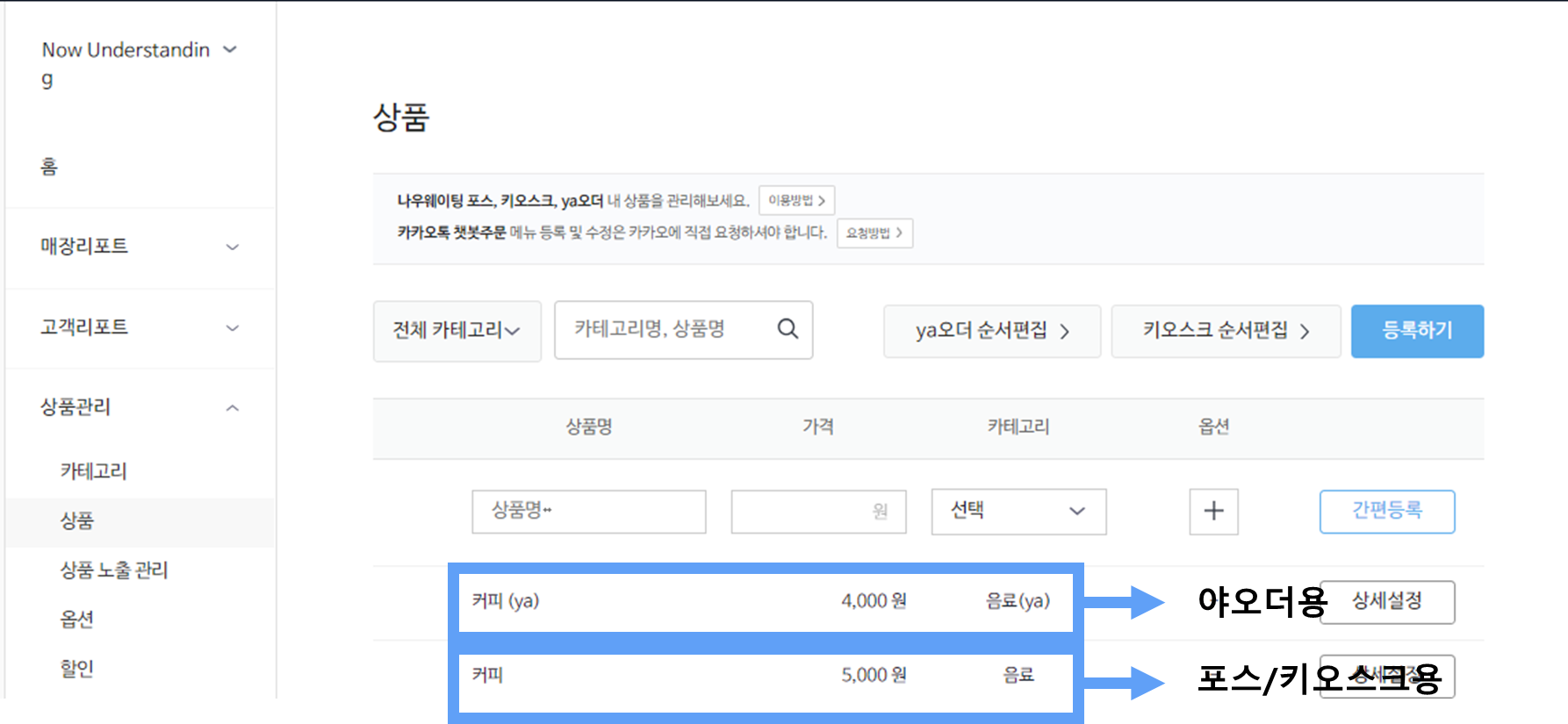This screenshot has height=724, width=1568.
Task: Click 상세설정 for 커피 (ya)
Action: point(1387,602)
